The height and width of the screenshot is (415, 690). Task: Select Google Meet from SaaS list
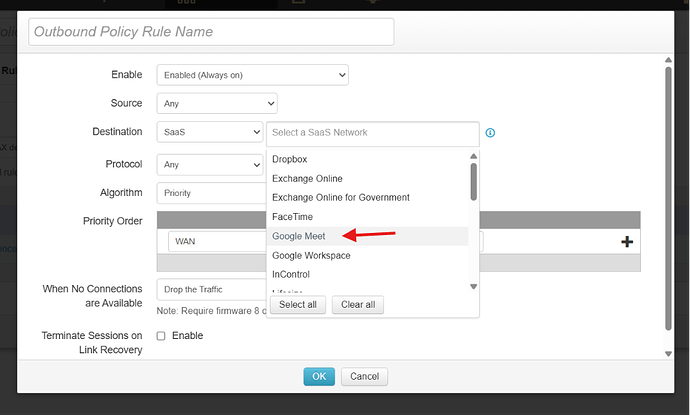367,236
